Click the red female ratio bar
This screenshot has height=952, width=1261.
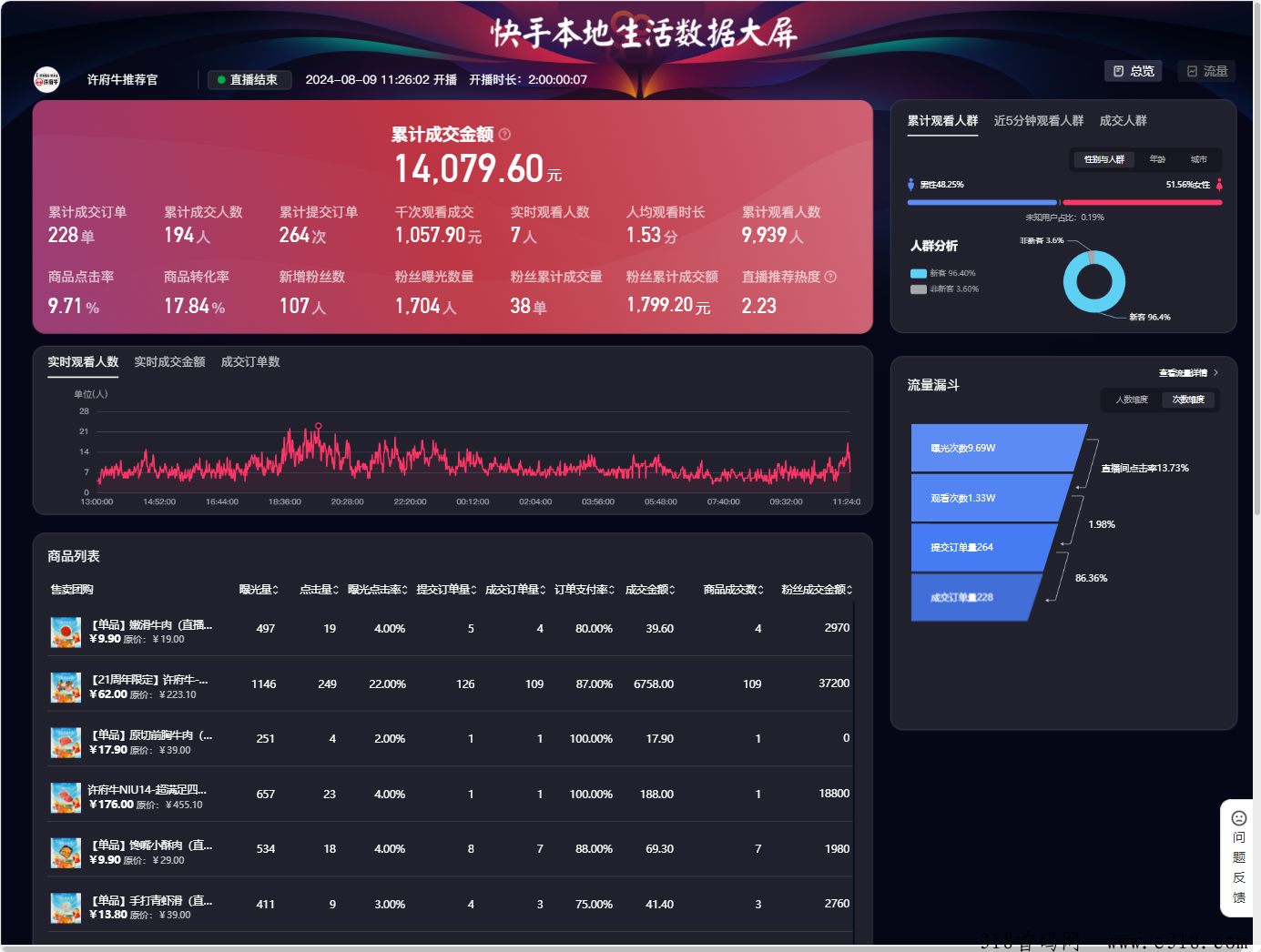coord(1142,202)
